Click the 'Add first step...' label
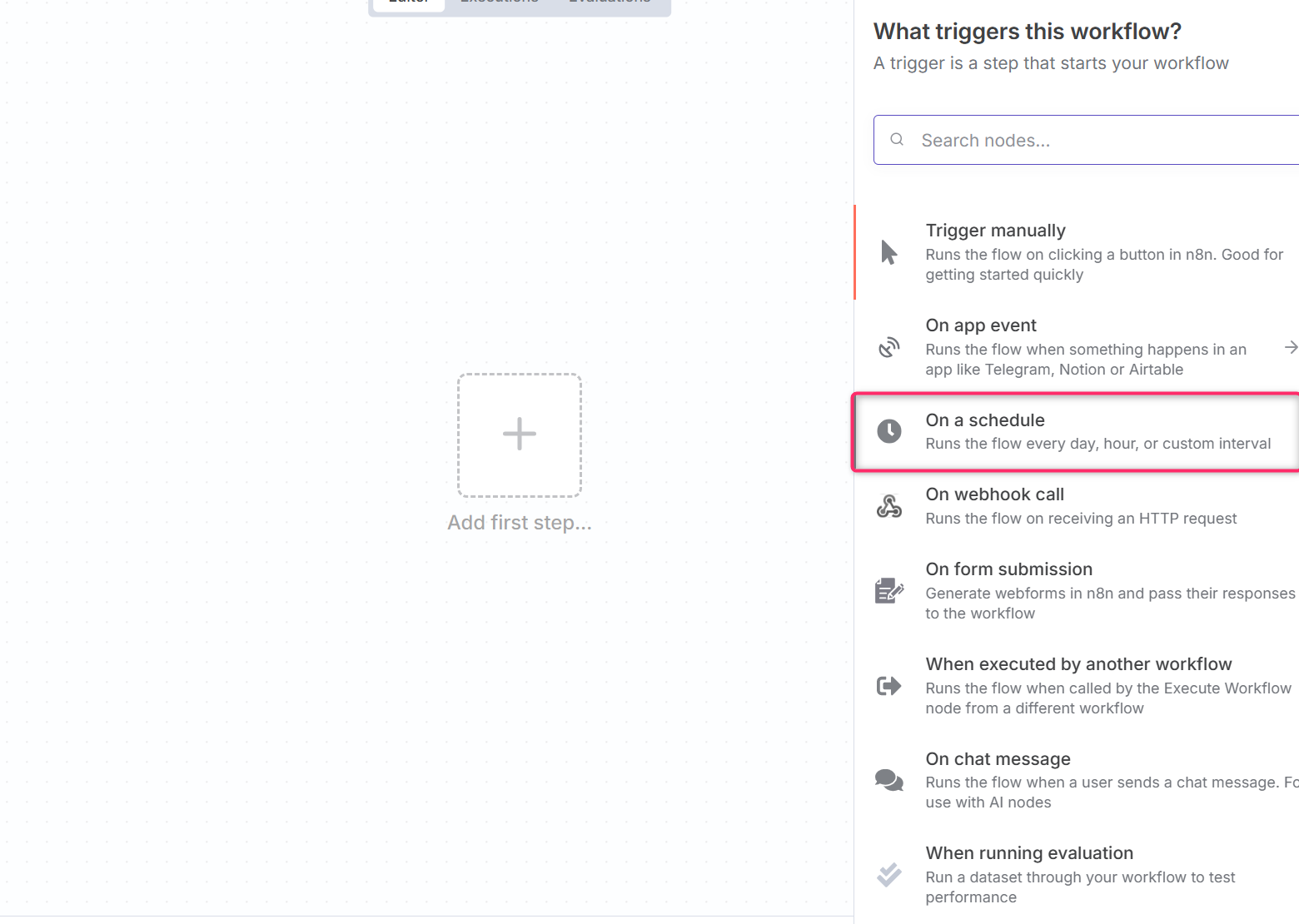The height and width of the screenshot is (924, 1299). tap(520, 523)
